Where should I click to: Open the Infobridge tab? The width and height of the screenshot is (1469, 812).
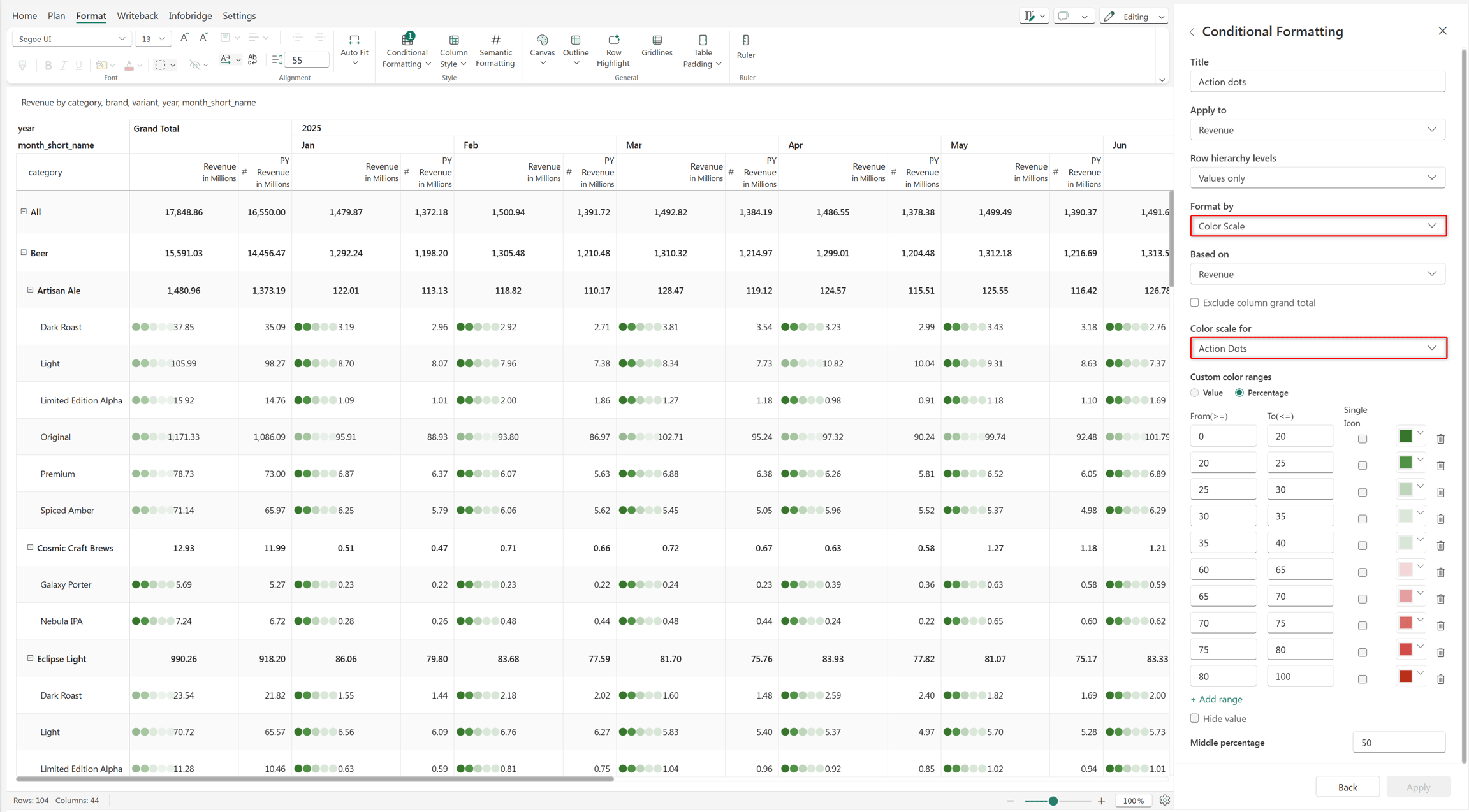(190, 16)
